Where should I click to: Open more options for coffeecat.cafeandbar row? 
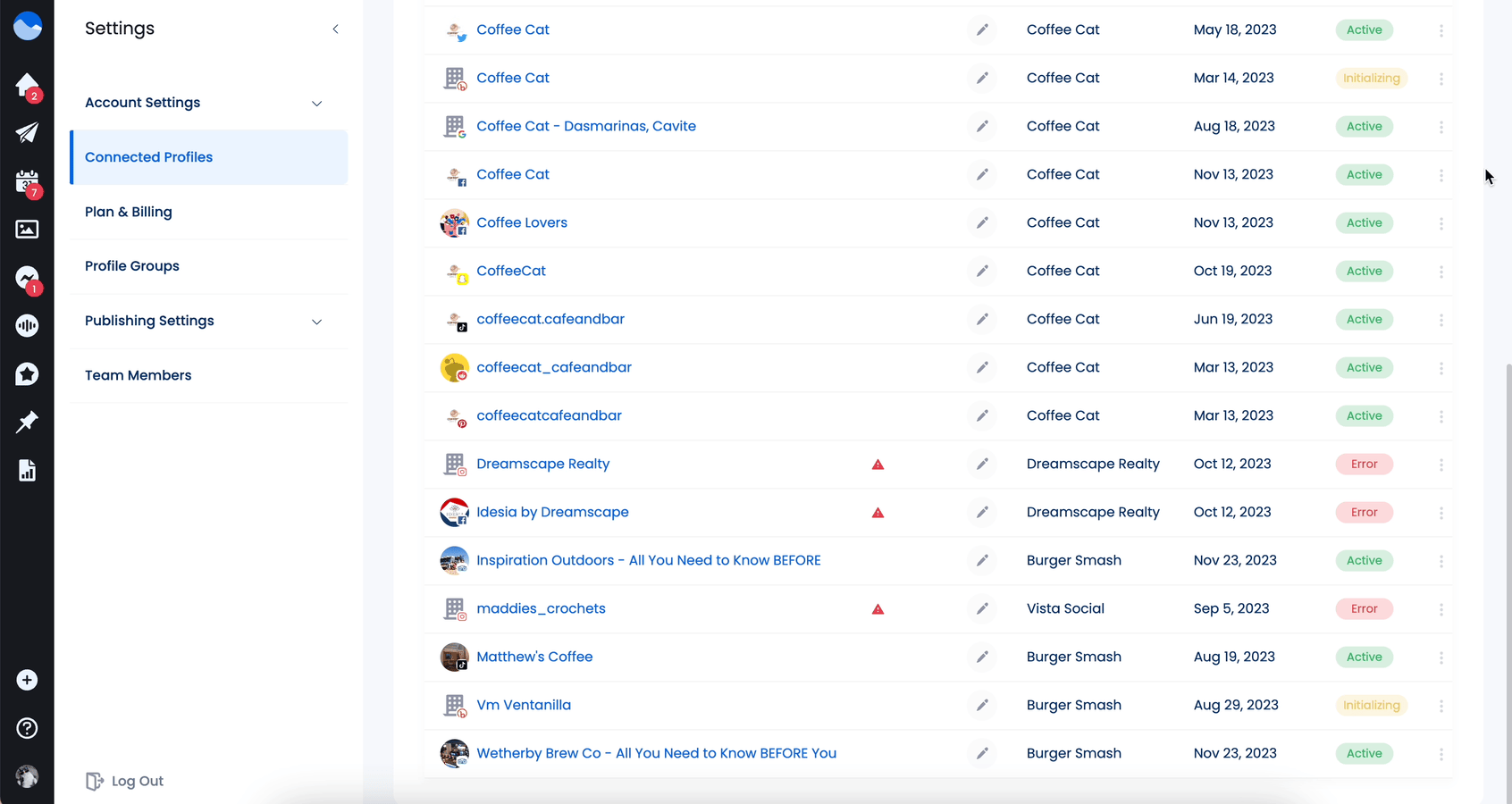(x=1441, y=320)
